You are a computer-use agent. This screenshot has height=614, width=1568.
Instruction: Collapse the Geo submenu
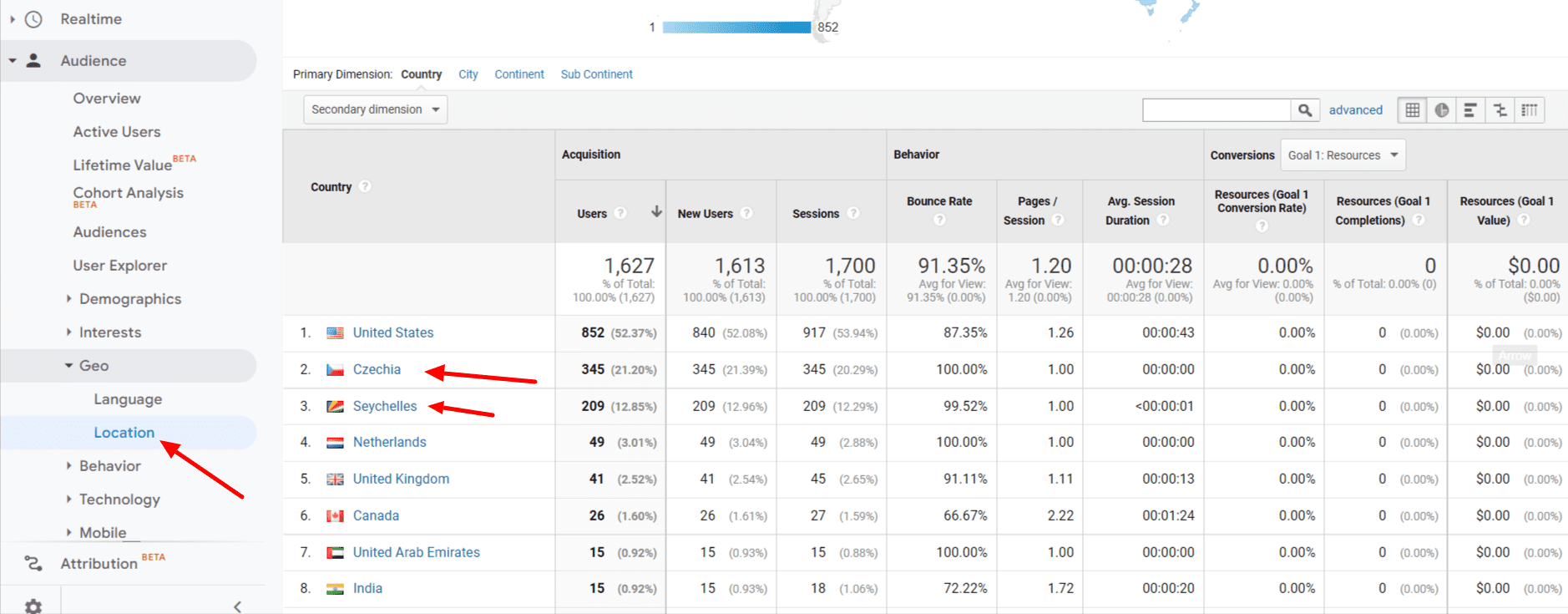68,365
